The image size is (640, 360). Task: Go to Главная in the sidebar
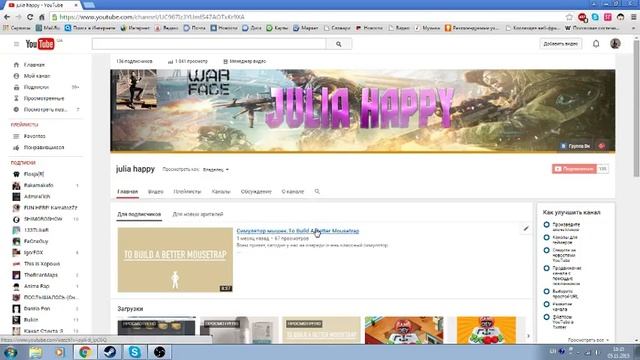[x=34, y=65]
